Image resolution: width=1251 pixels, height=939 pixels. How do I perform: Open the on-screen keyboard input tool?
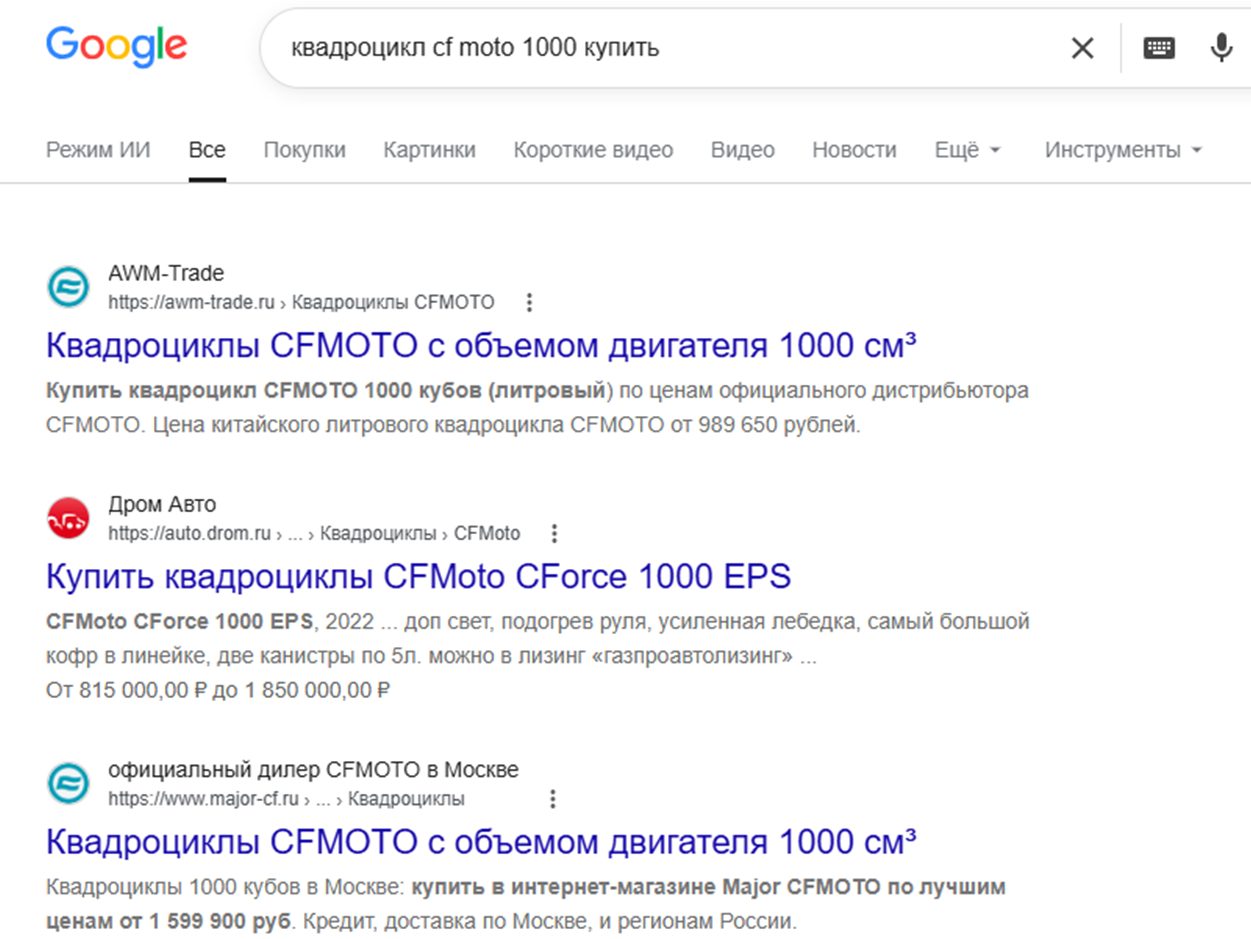point(1159,48)
